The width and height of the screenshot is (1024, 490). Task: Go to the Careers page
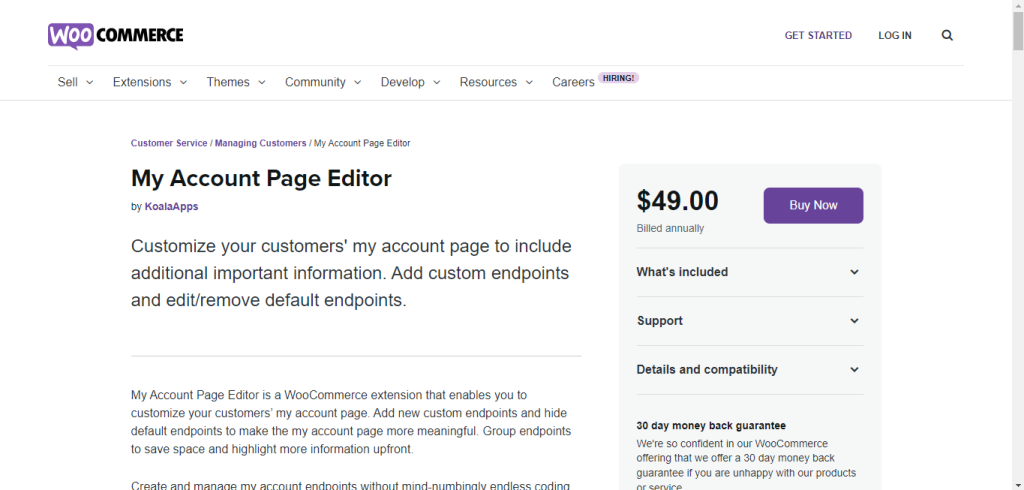click(573, 82)
